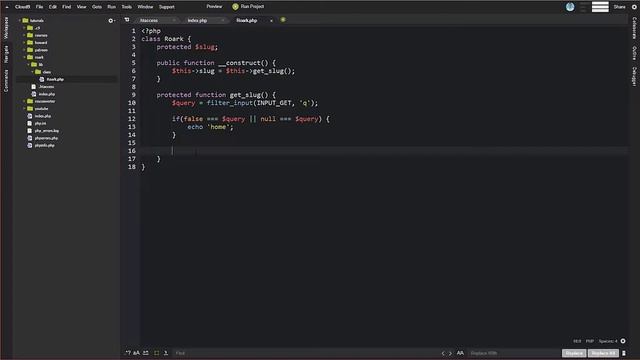
Task: Click the Roark.php file icon in tree
Action: 42,79
